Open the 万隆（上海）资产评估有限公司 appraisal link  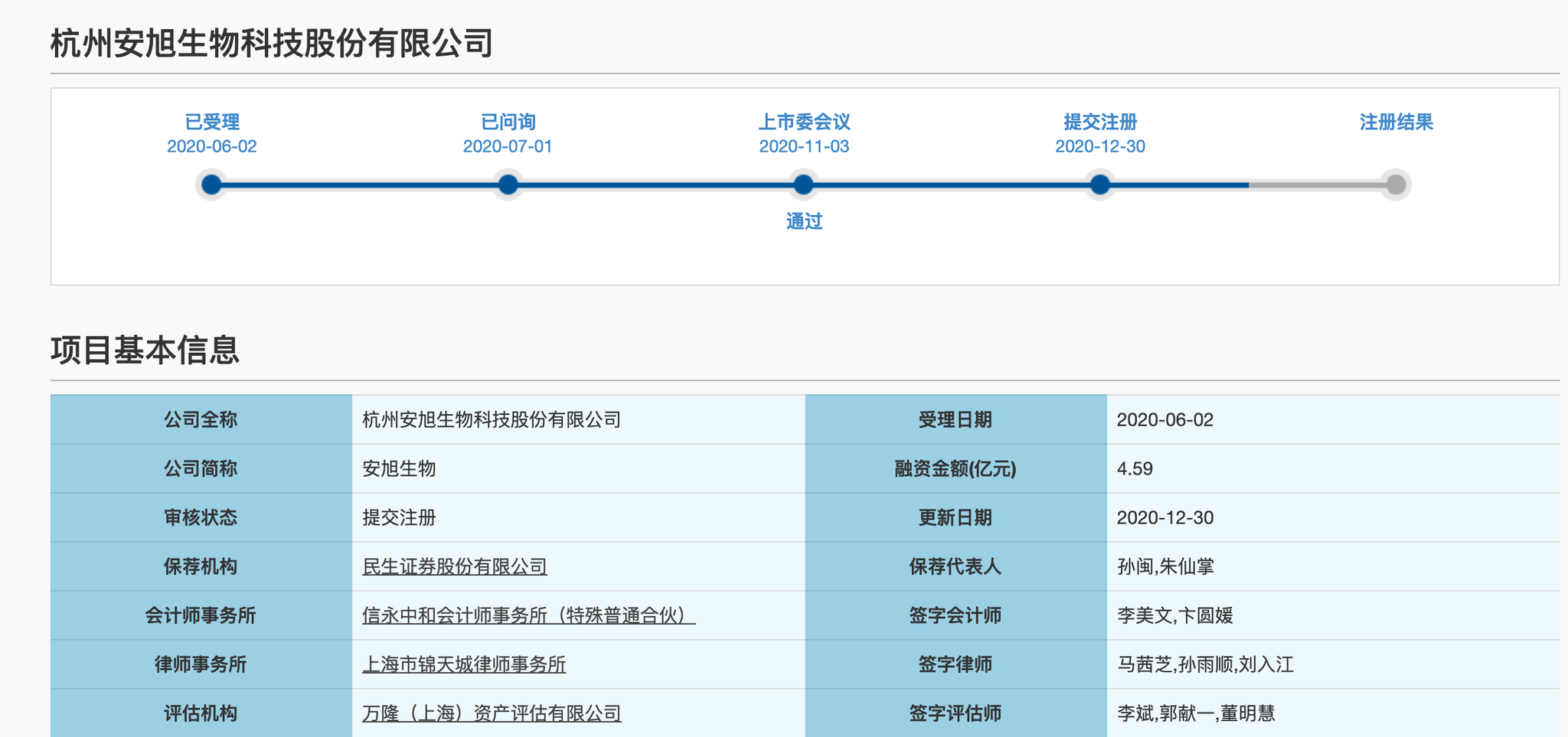[x=491, y=713]
